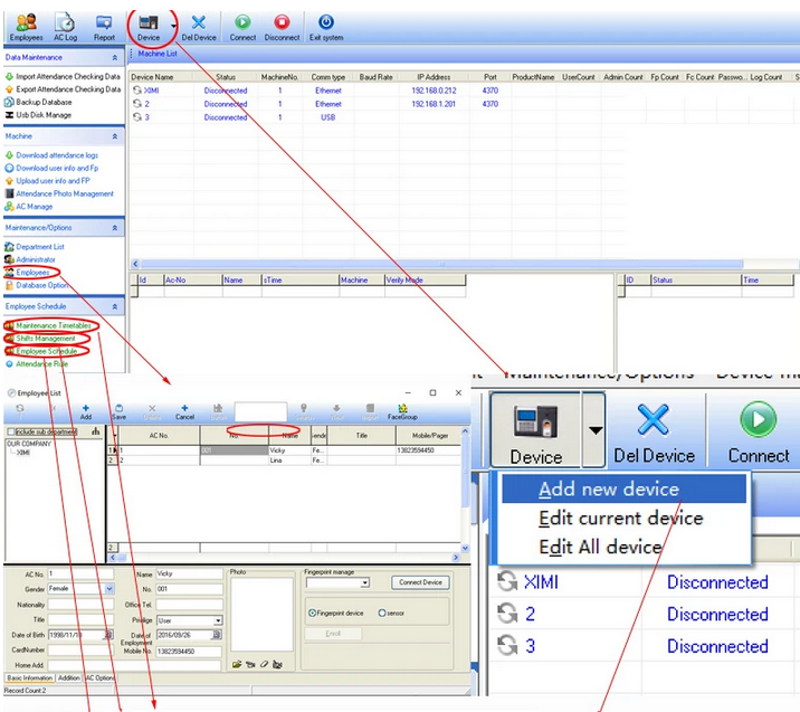Click the department tree icon beside include sub department
Screen dimensions: 800x712
click(x=95, y=431)
